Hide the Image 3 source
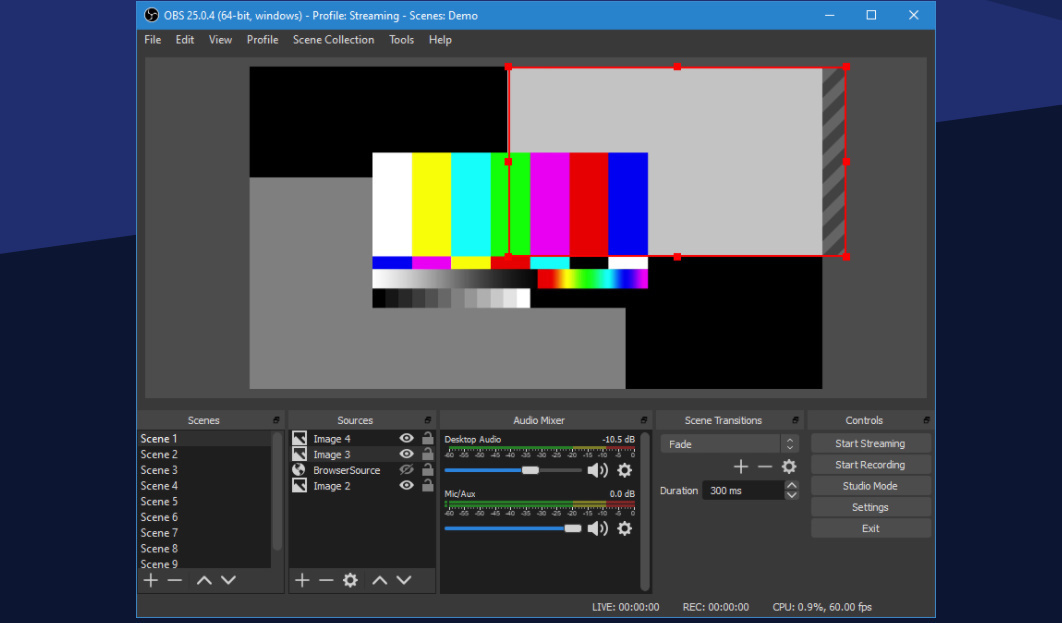 (x=406, y=454)
